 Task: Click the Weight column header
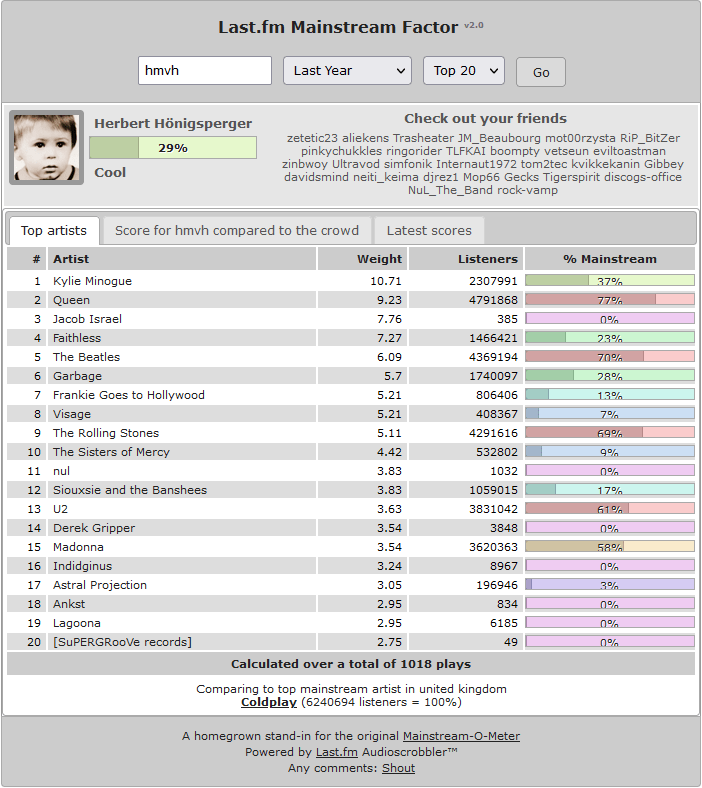click(363, 259)
